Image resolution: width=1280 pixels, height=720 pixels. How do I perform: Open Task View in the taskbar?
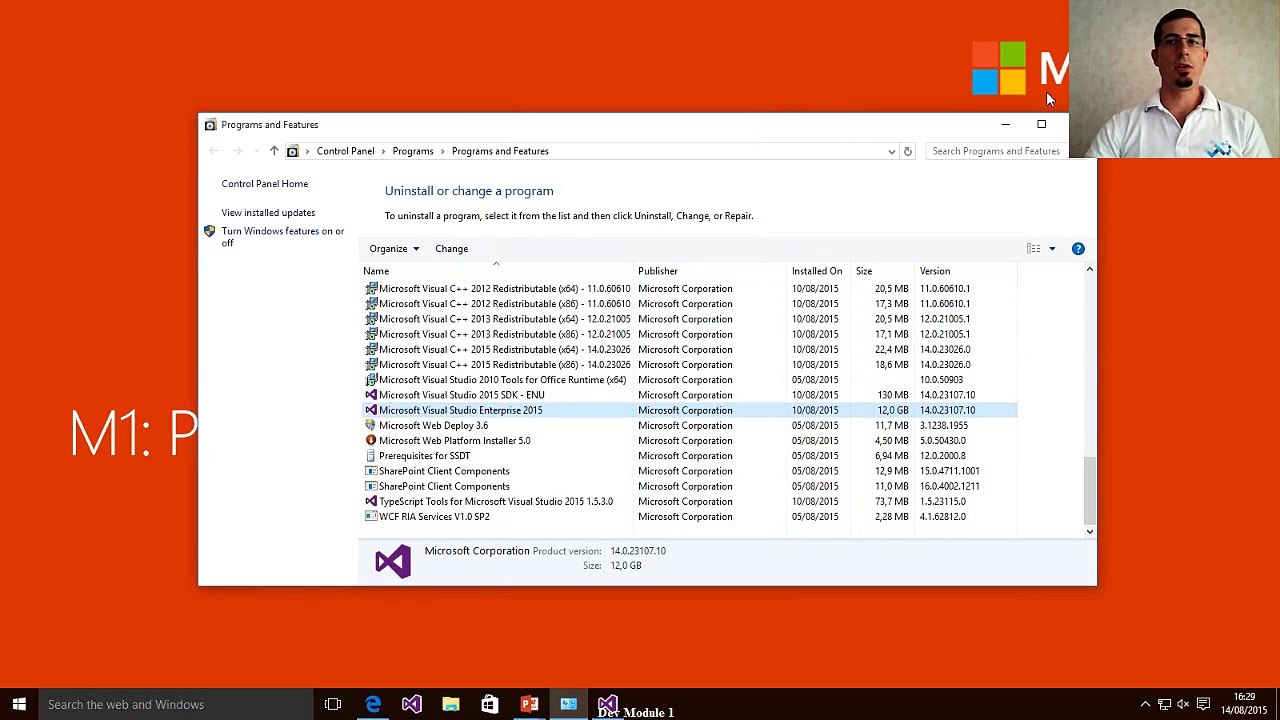coord(333,704)
